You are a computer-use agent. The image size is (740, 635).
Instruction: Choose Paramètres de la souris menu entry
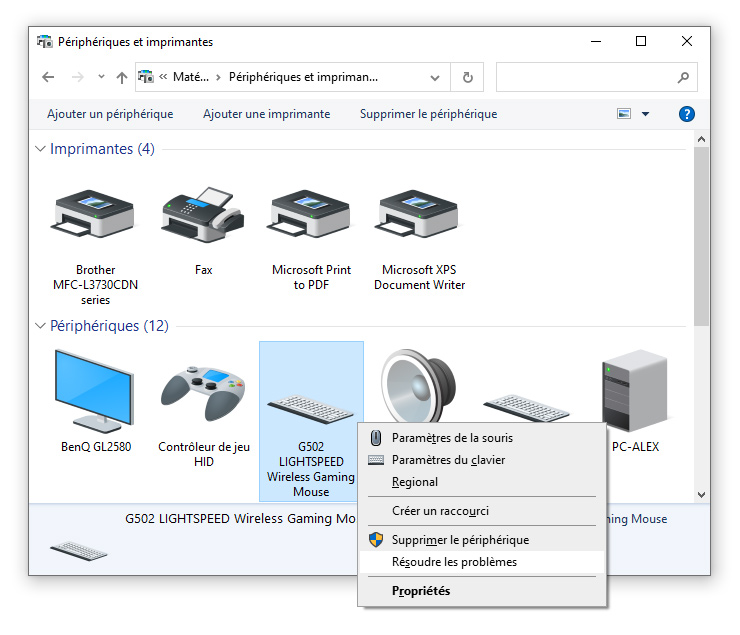tap(482, 438)
